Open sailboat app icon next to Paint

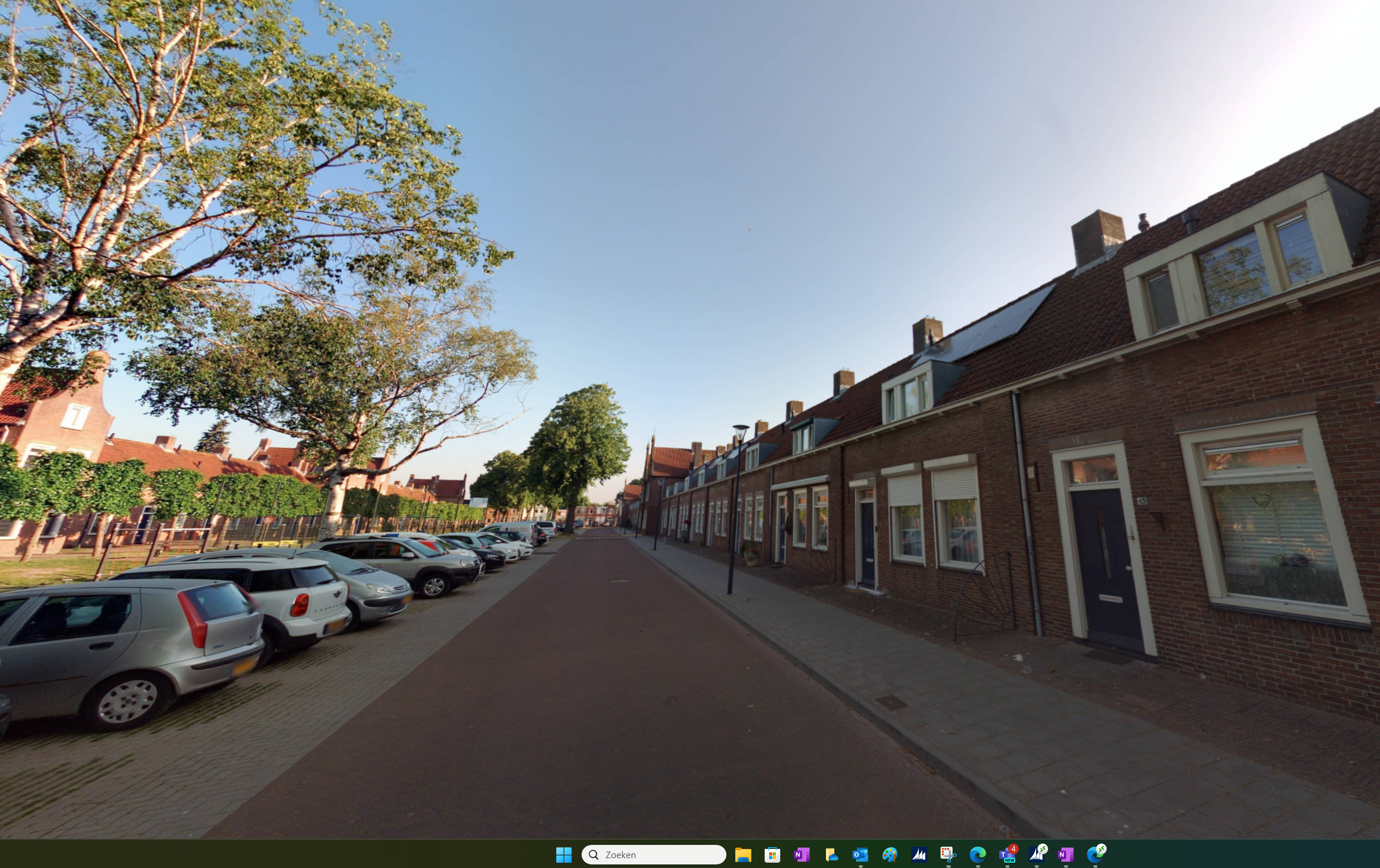tap(919, 854)
